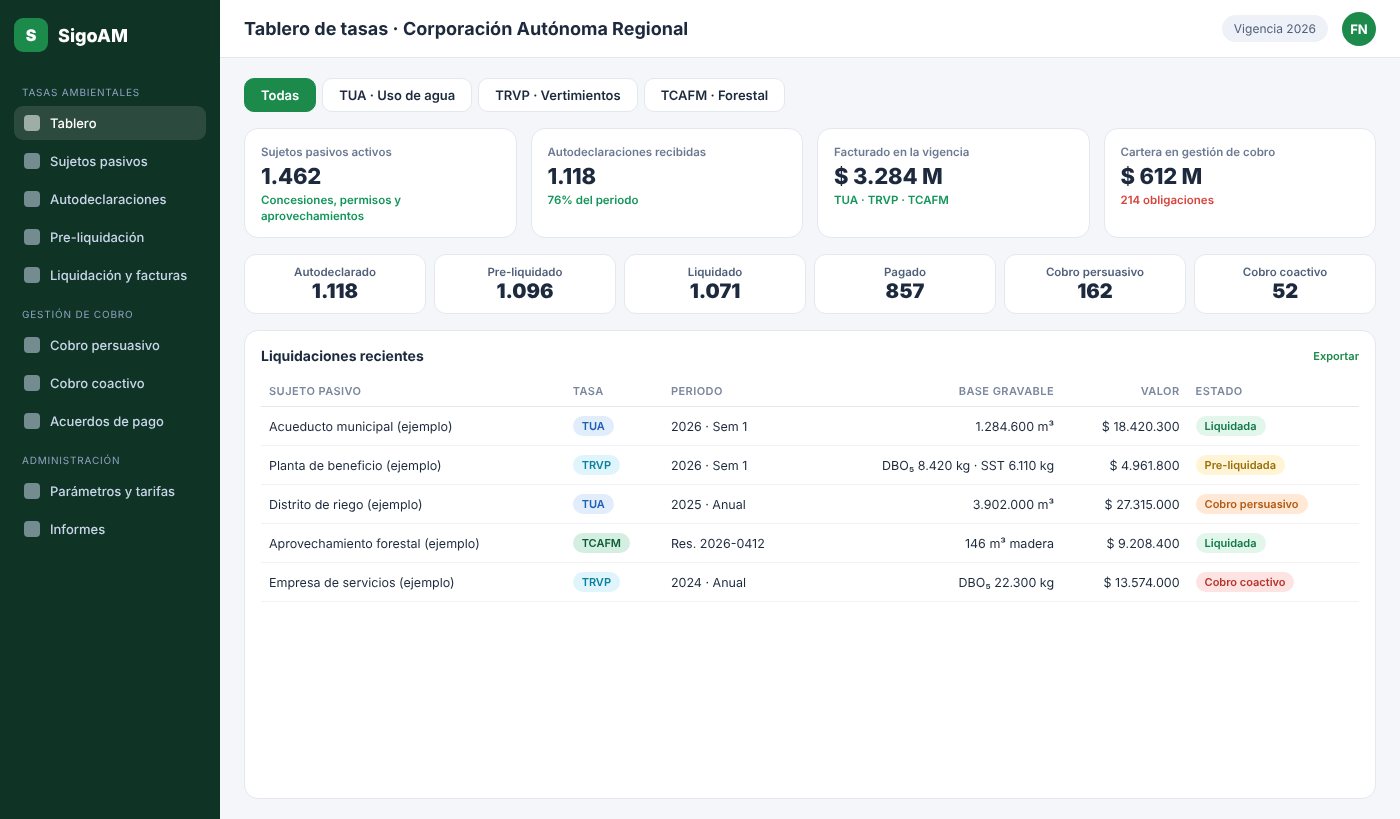1400x819 pixels.
Task: Click the icon beside Tablero in sidebar
Action: point(32,123)
